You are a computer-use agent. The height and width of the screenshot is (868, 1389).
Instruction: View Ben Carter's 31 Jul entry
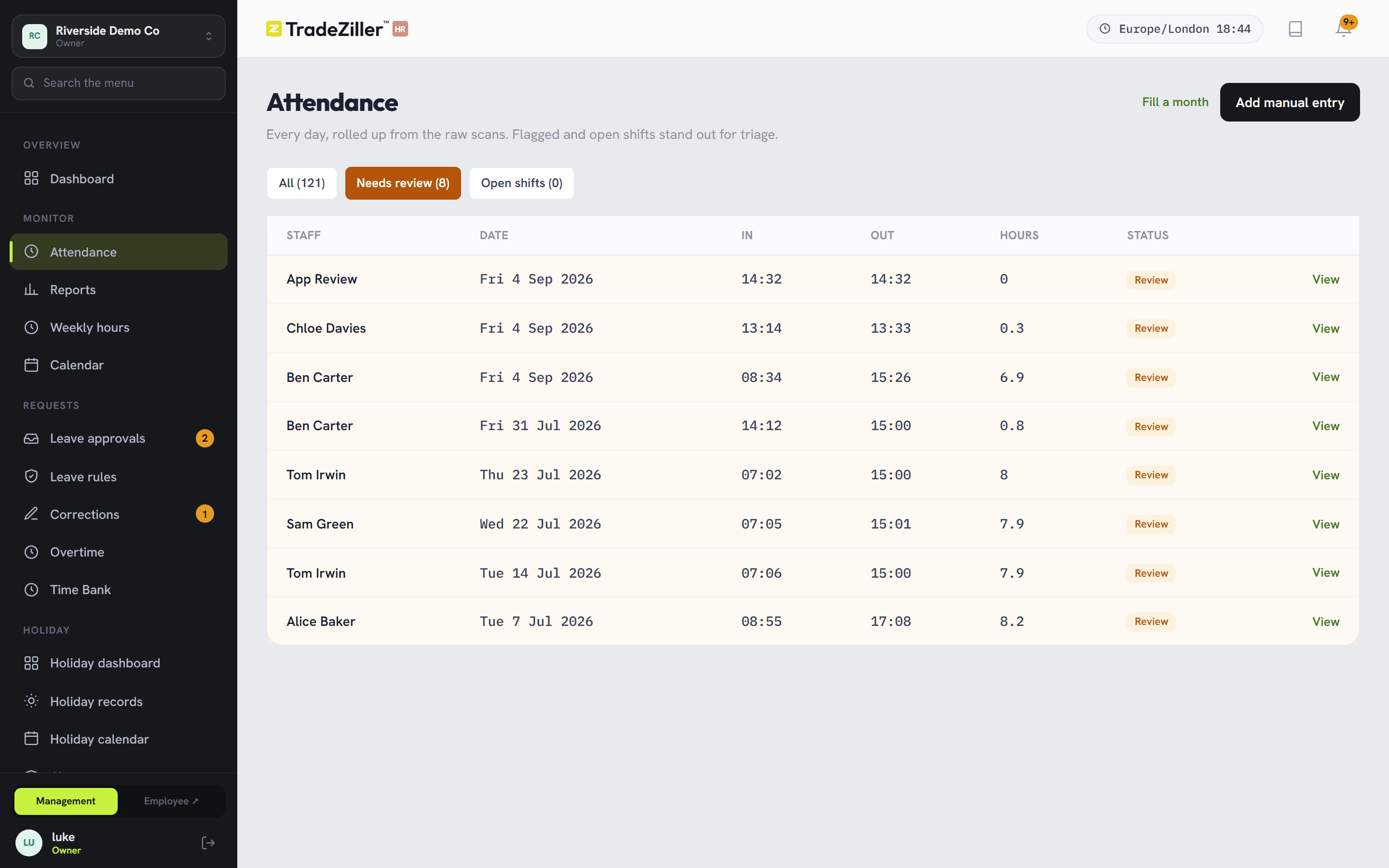coord(1325,426)
